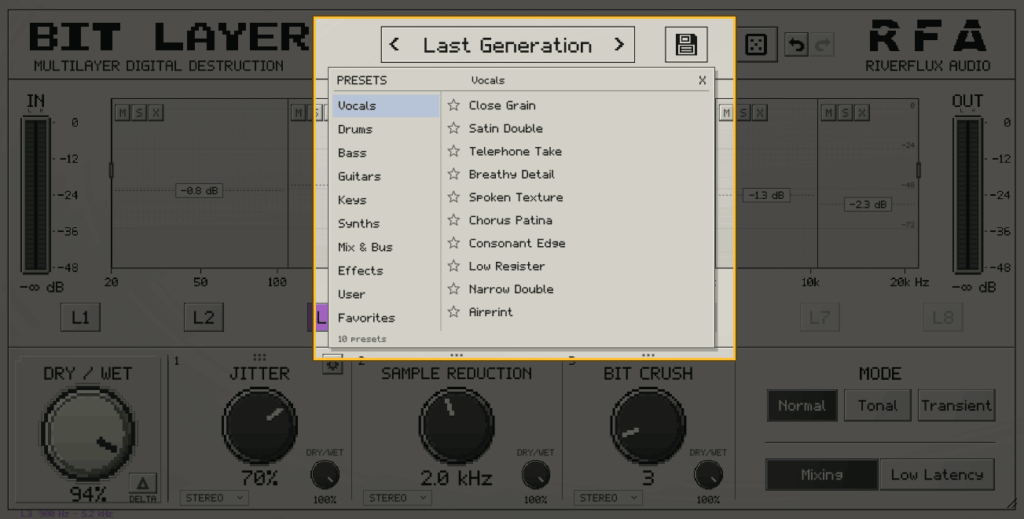Save preset with the floppy disk icon
Image resolution: width=1024 pixels, height=519 pixels.
click(686, 44)
